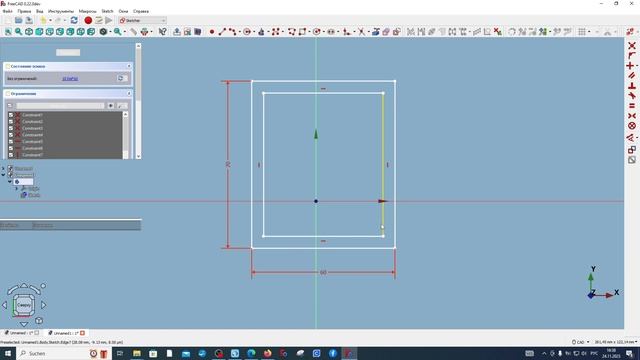Execute macro with the play icon
The width and height of the screenshot is (640, 360).
pos(109,20)
